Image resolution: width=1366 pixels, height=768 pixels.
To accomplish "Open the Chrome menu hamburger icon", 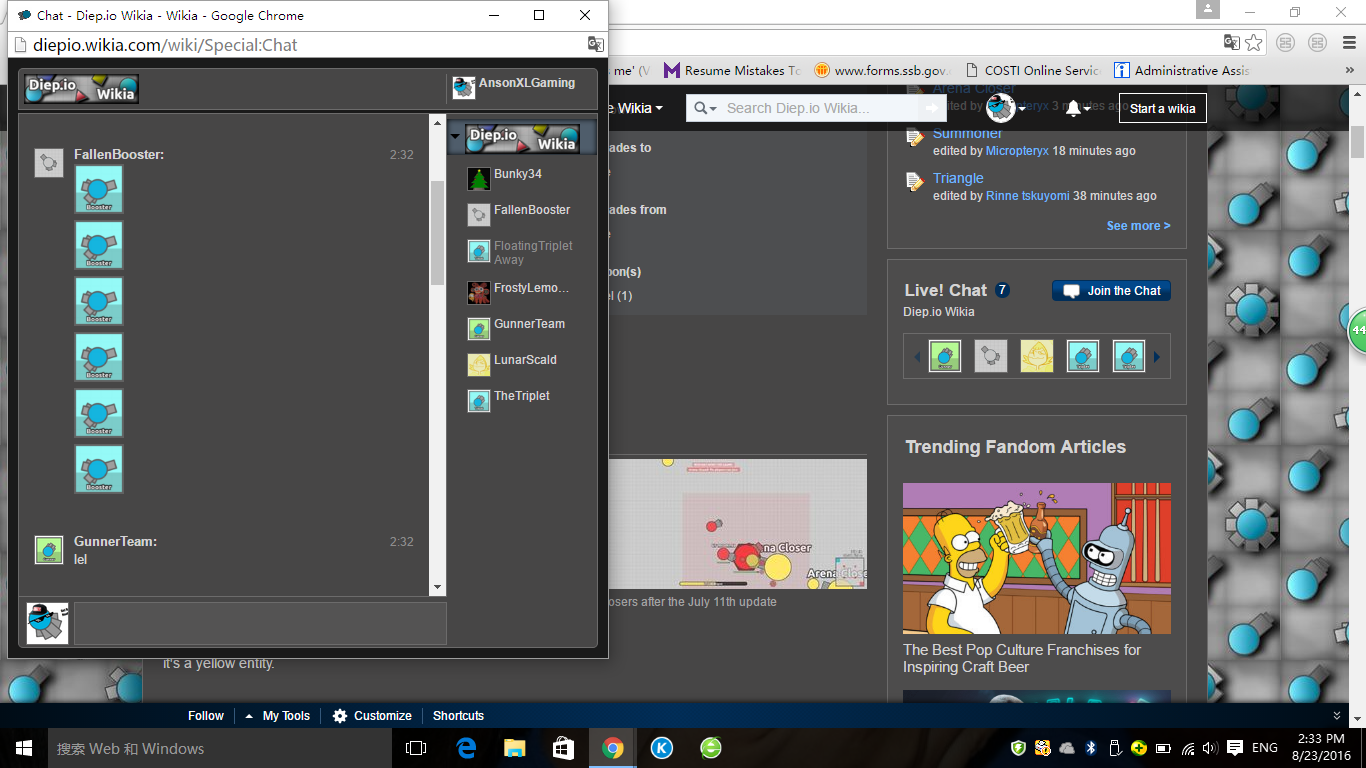I will (1347, 42).
